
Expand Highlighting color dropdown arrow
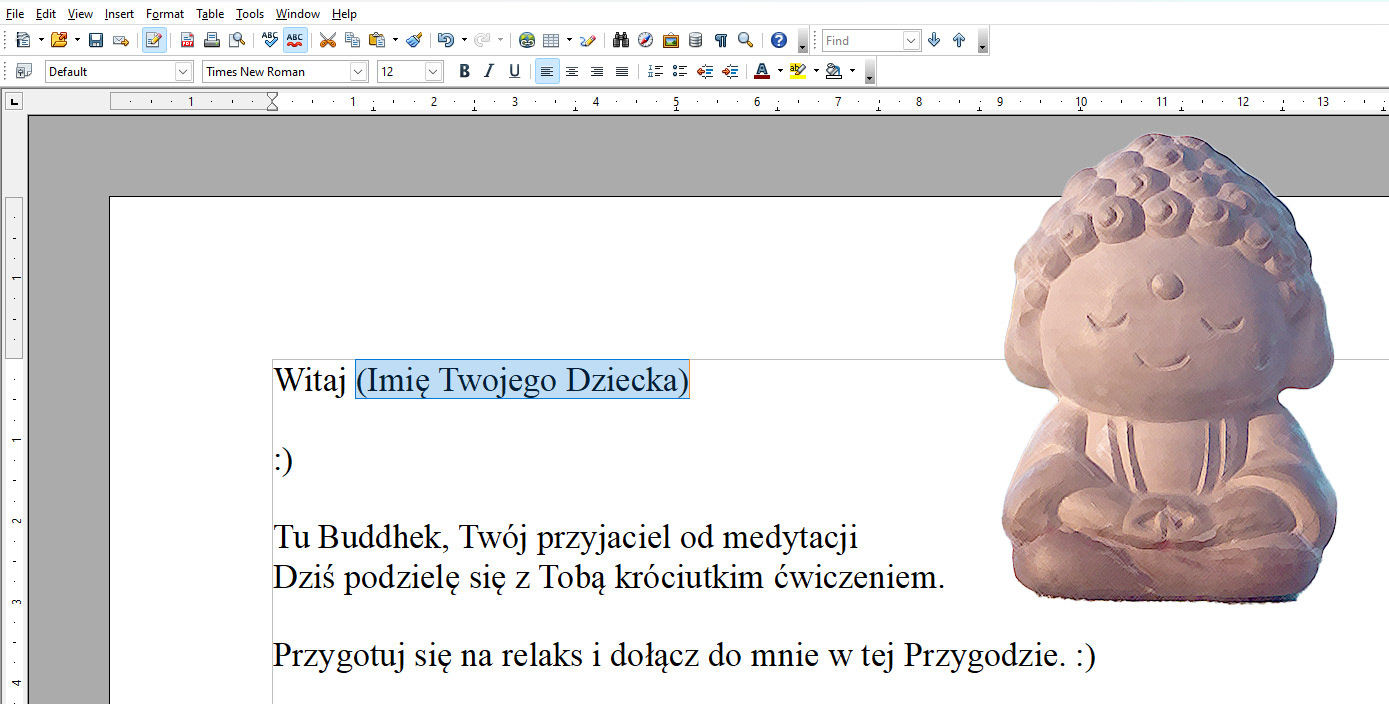(x=816, y=71)
